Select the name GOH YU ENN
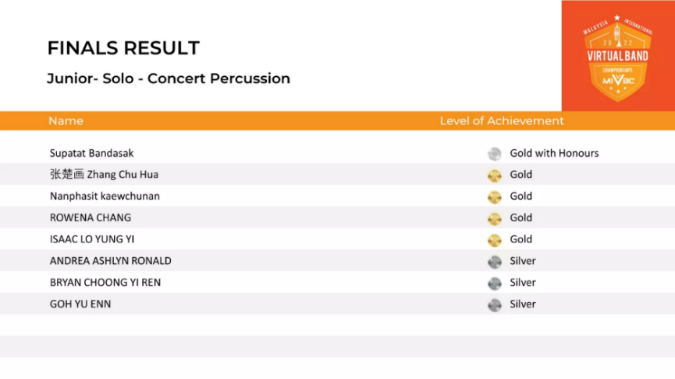This screenshot has height=379, width=675. (80, 304)
